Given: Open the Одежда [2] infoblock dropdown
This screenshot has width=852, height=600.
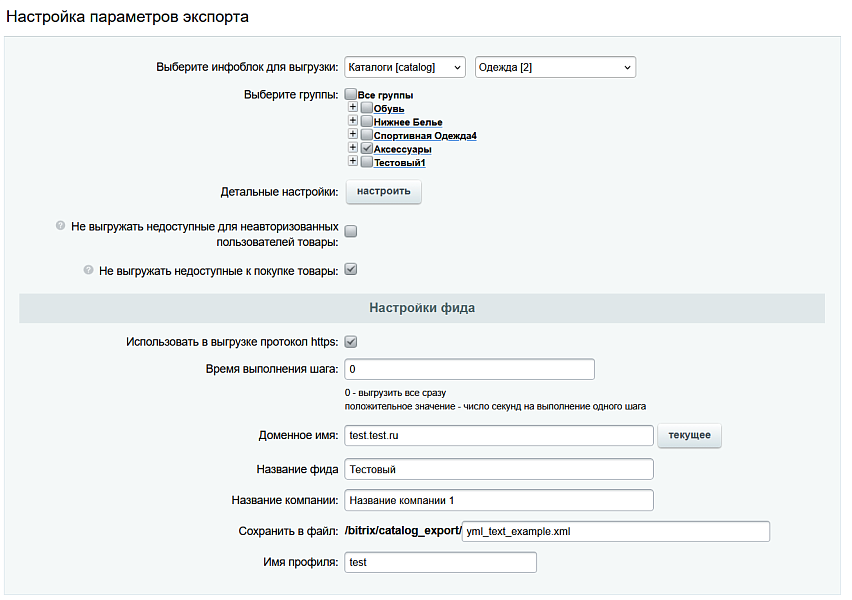Looking at the screenshot, I should pos(555,67).
